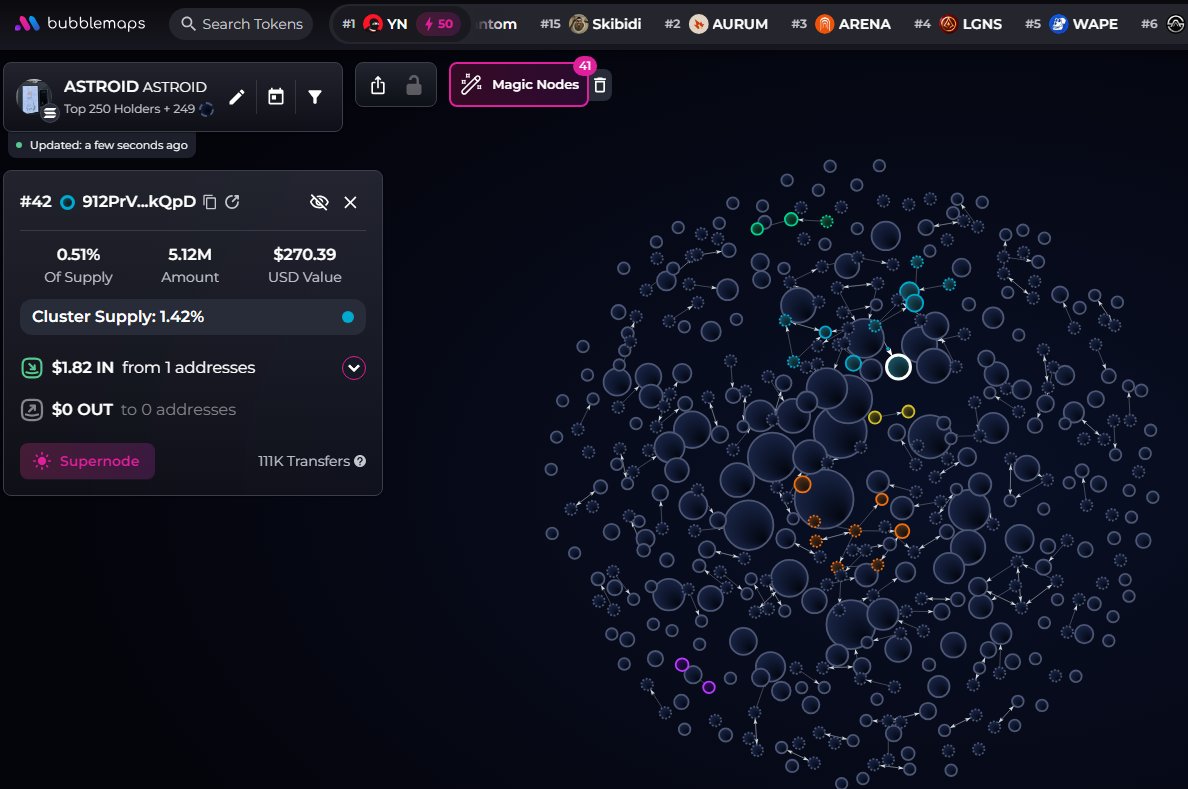
Task: Open the funnel filter icon
Action: 315,97
